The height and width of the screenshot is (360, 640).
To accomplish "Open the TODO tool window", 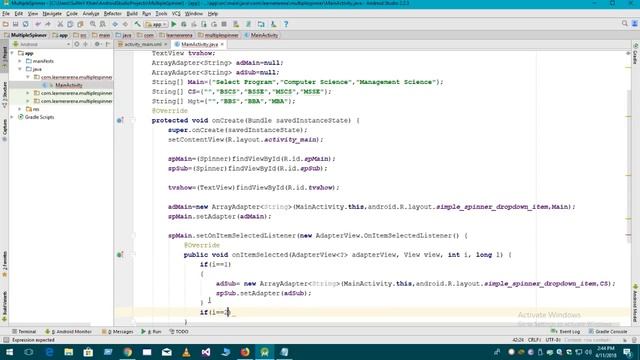I will (179, 331).
